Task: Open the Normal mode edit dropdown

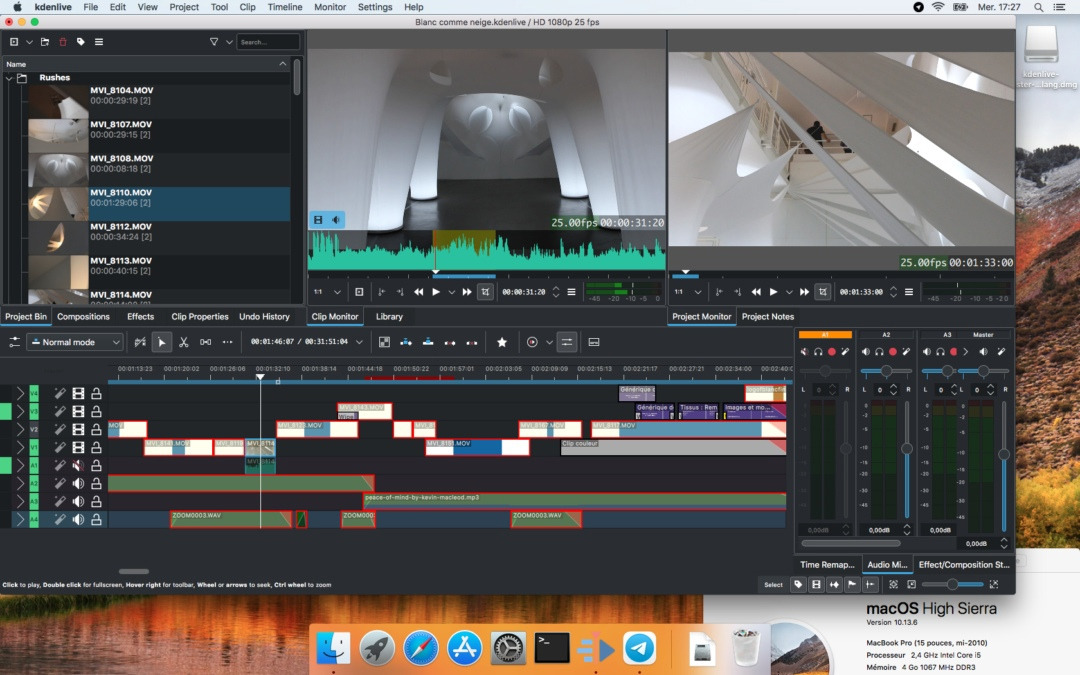Action: pos(75,342)
